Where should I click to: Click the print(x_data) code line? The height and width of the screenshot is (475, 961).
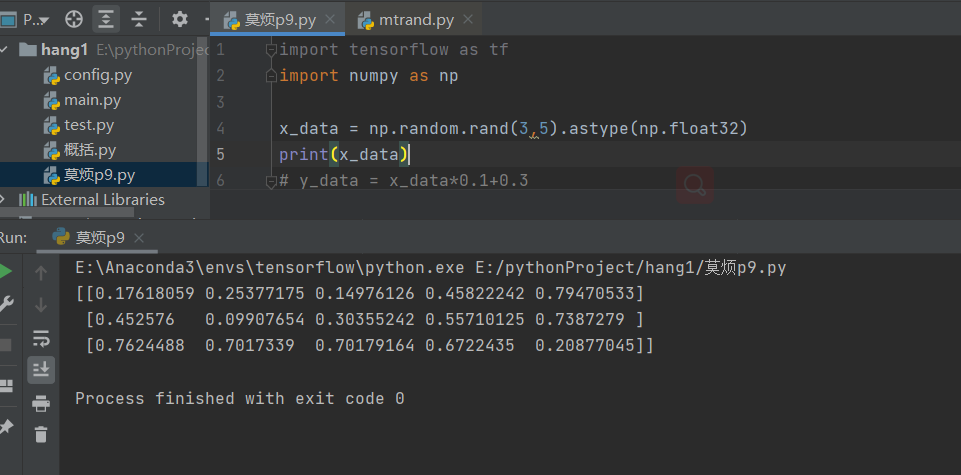[343, 154]
